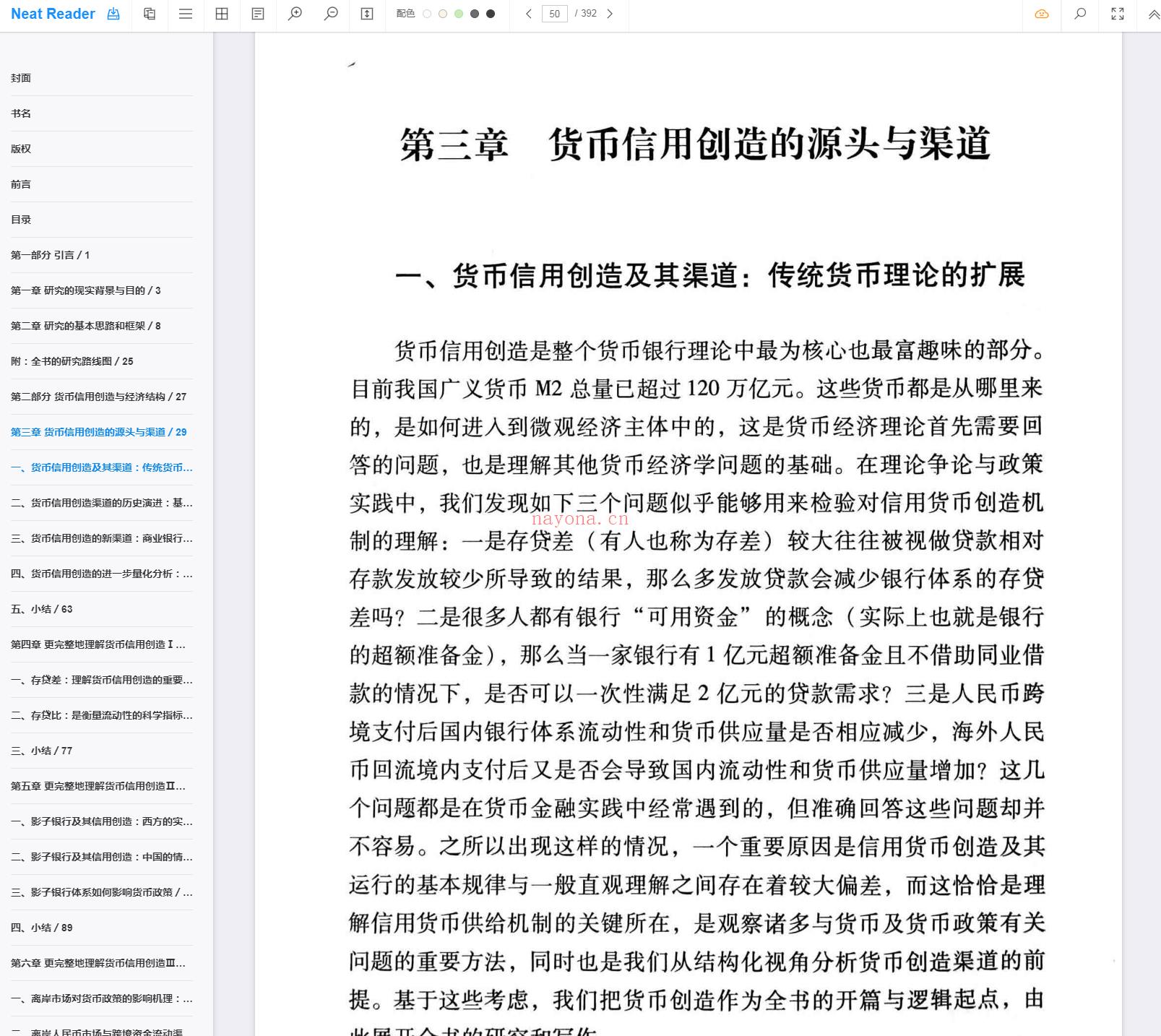Go to the next page arrow
The width and height of the screenshot is (1161, 1036).
click(x=610, y=14)
